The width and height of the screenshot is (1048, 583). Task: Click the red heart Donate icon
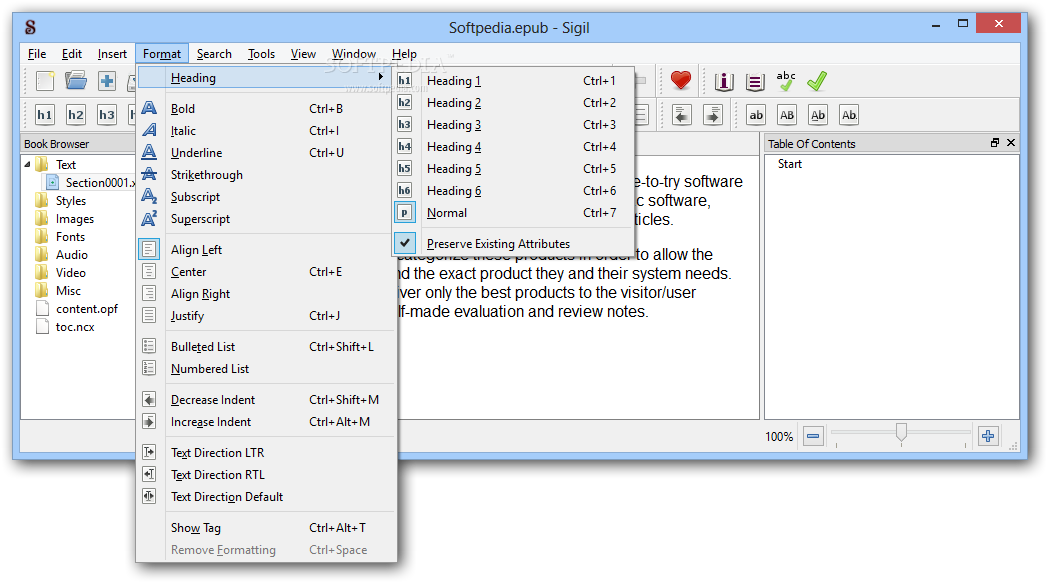point(681,81)
